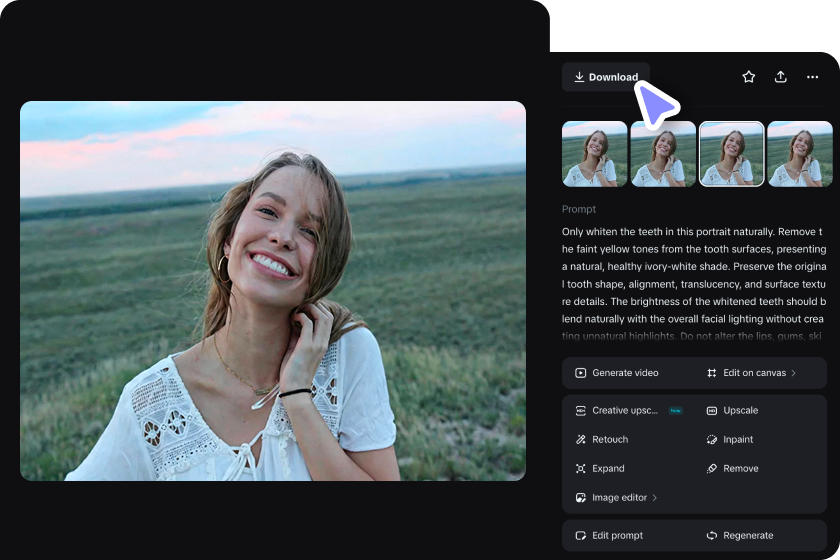
Task: Click the prompt text starting 'Only whiten the teeth'
Action: 694,284
